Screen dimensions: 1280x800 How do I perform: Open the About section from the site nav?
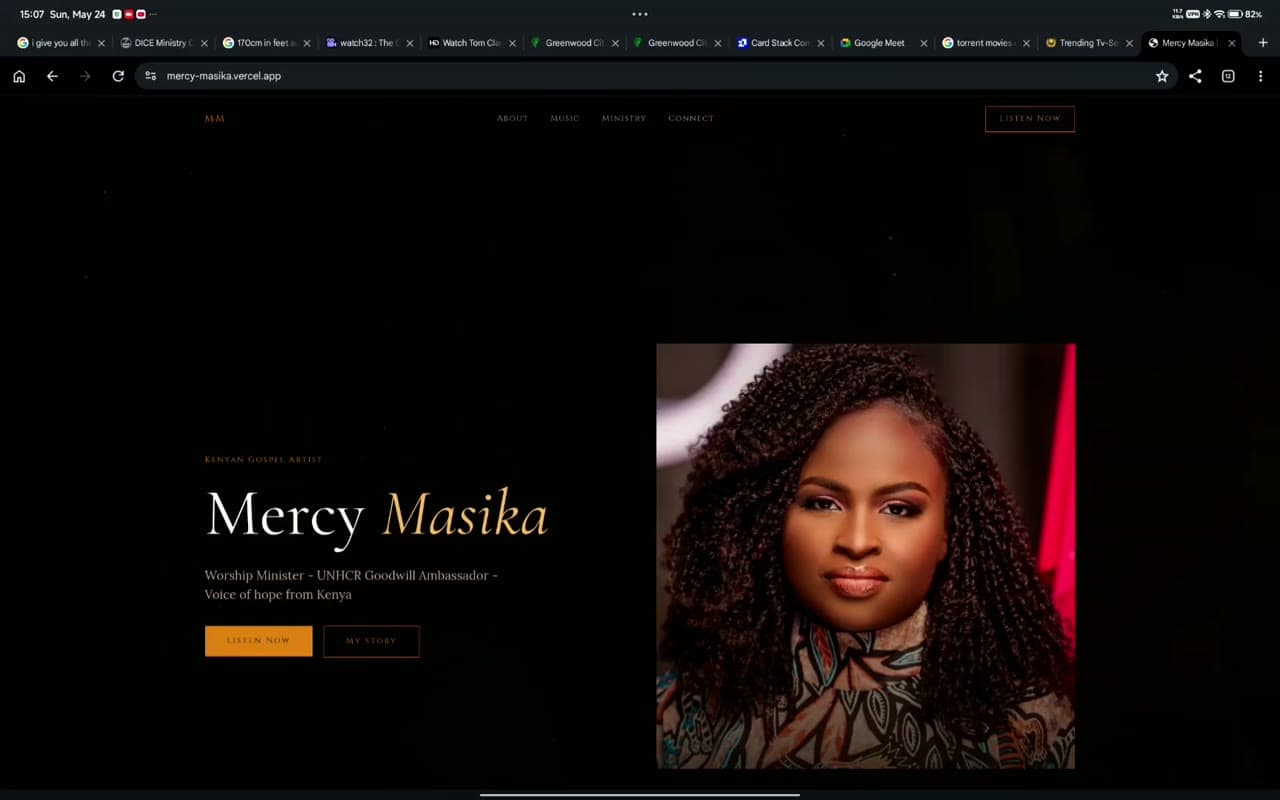click(x=512, y=119)
